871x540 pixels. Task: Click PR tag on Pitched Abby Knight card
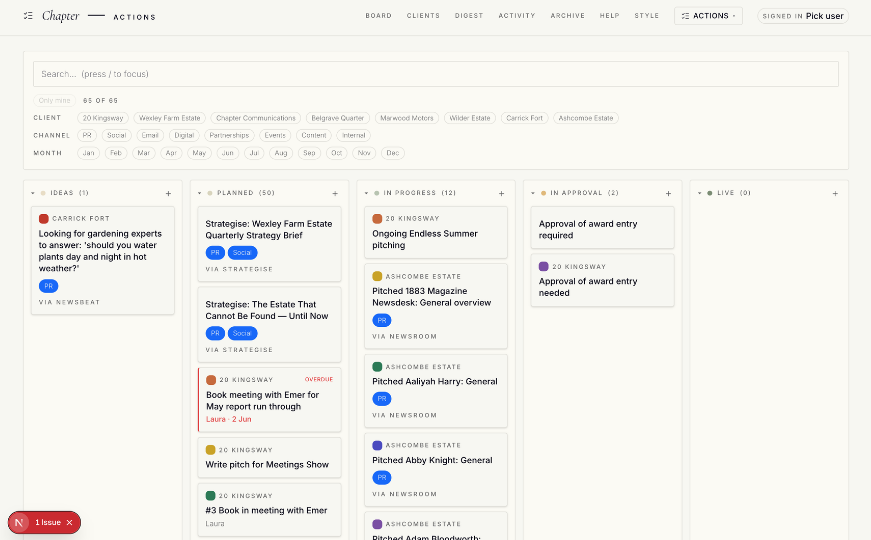point(382,478)
